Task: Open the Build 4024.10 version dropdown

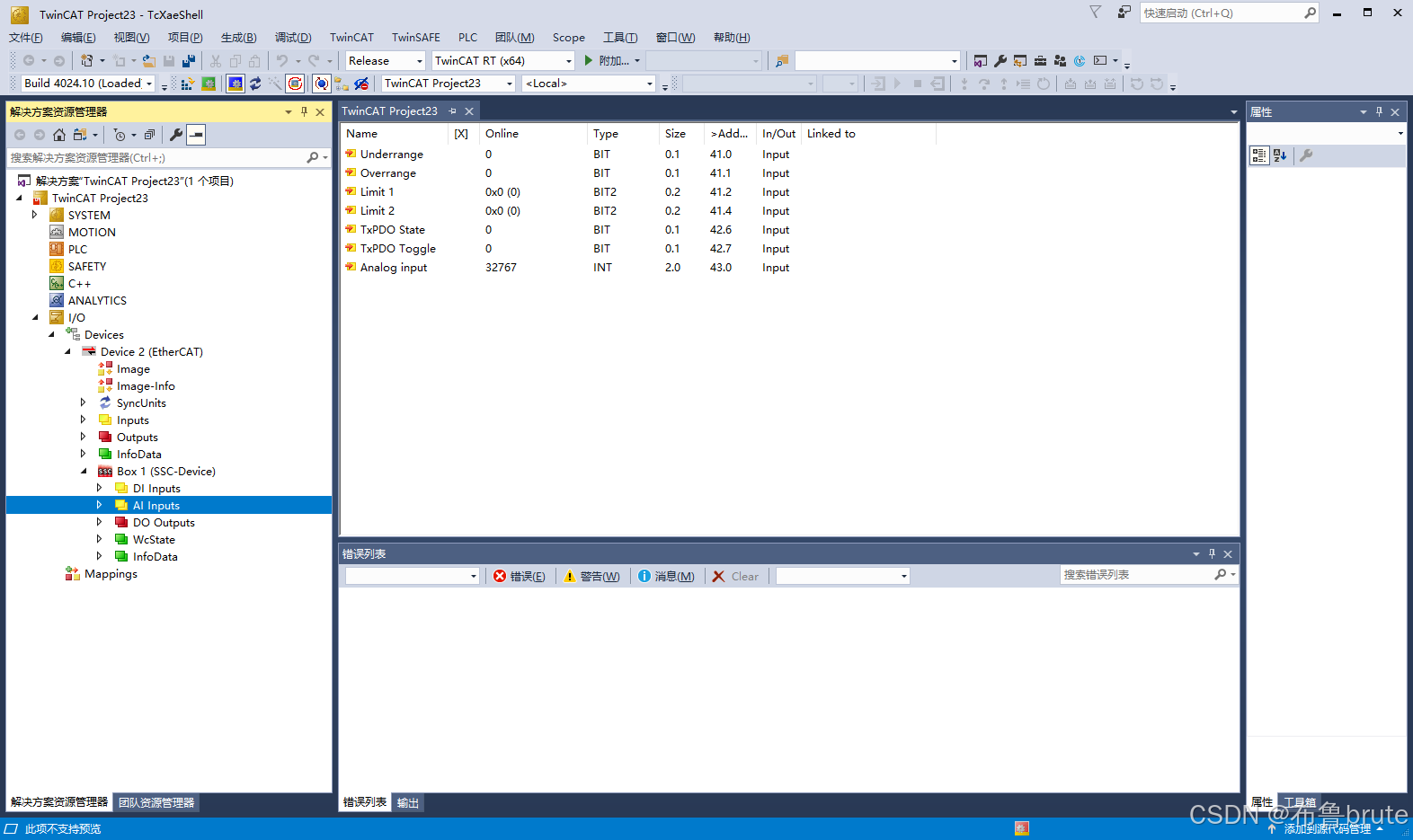Action: 87,84
